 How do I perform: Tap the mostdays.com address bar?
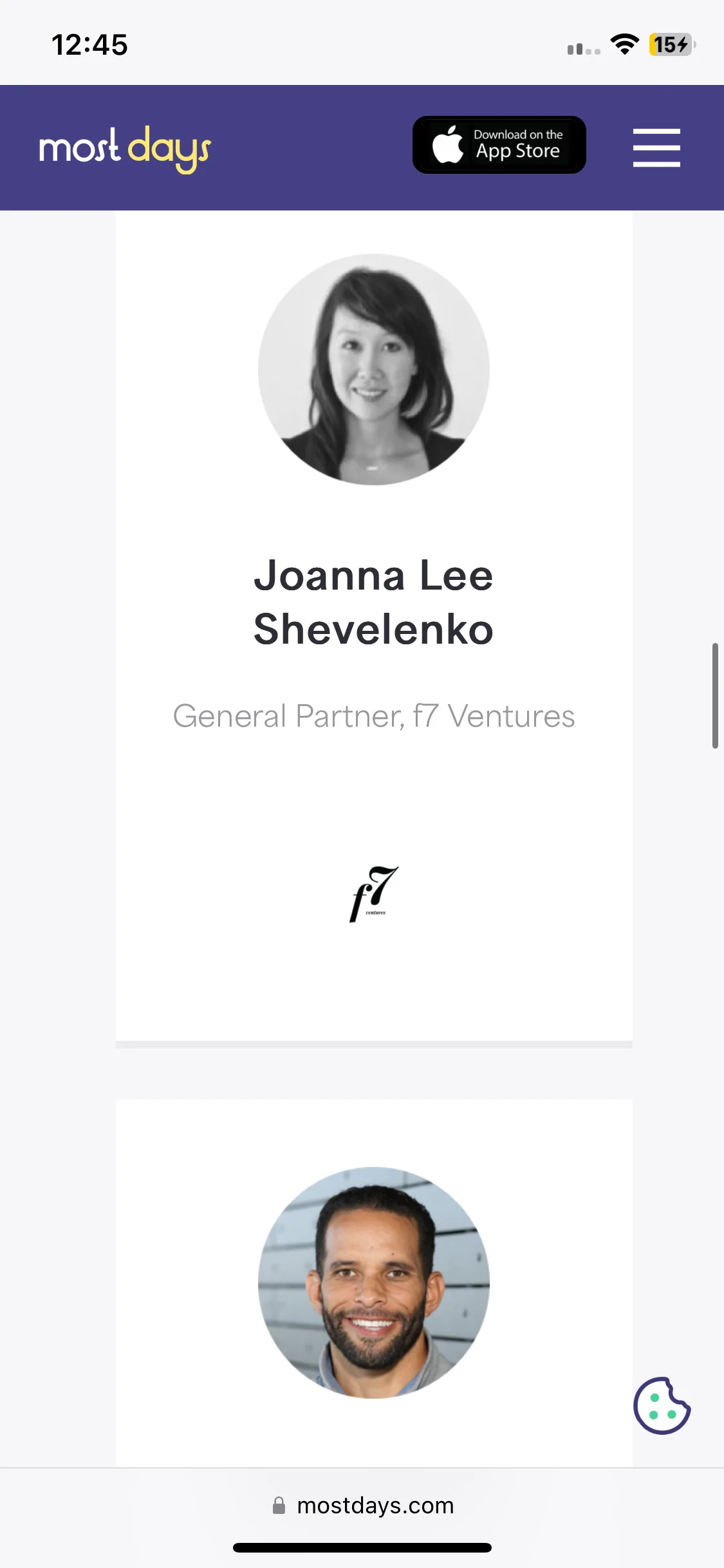(x=362, y=1506)
